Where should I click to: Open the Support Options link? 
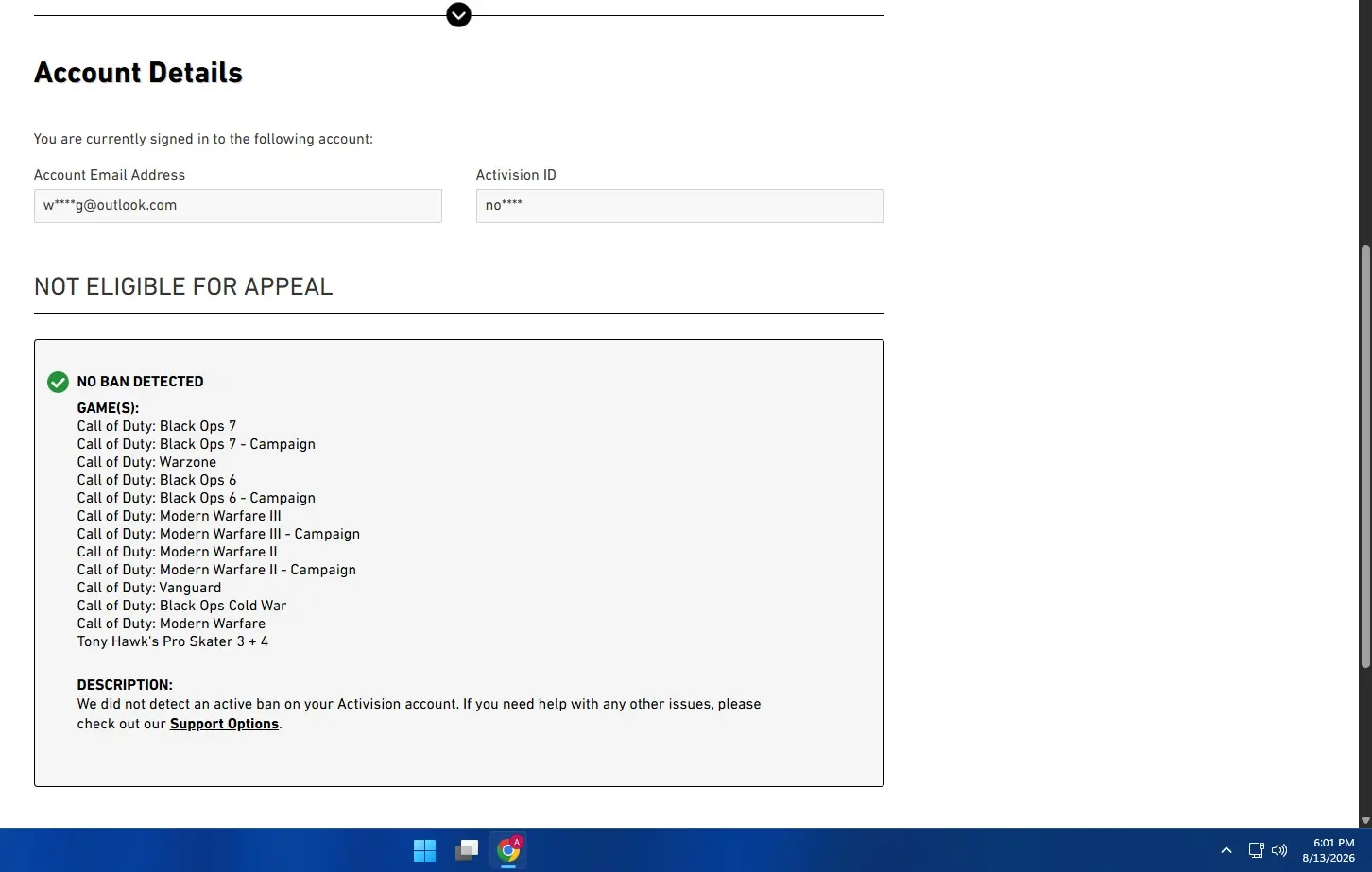[224, 724]
